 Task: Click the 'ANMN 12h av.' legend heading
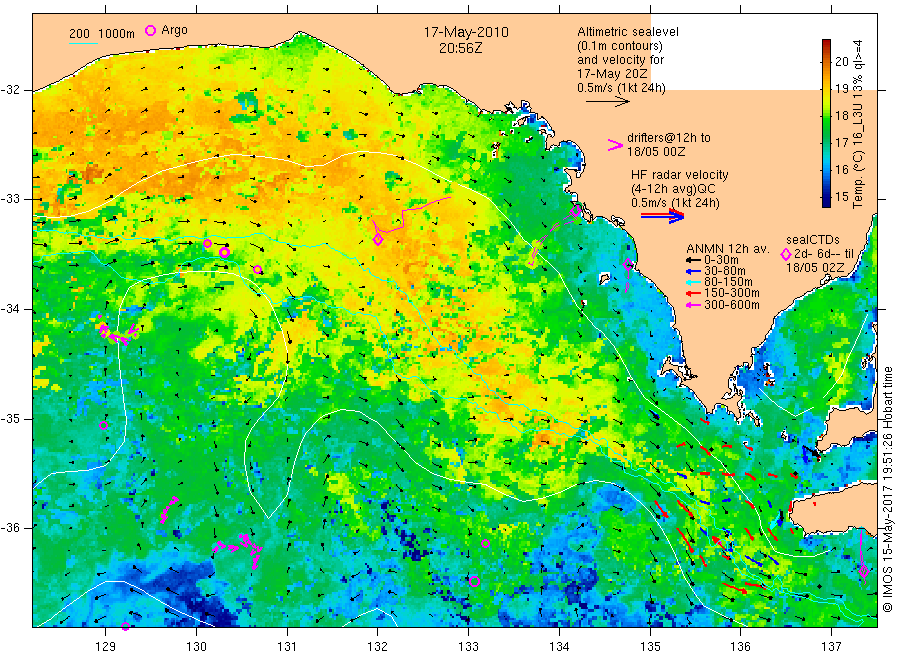click(x=727, y=249)
